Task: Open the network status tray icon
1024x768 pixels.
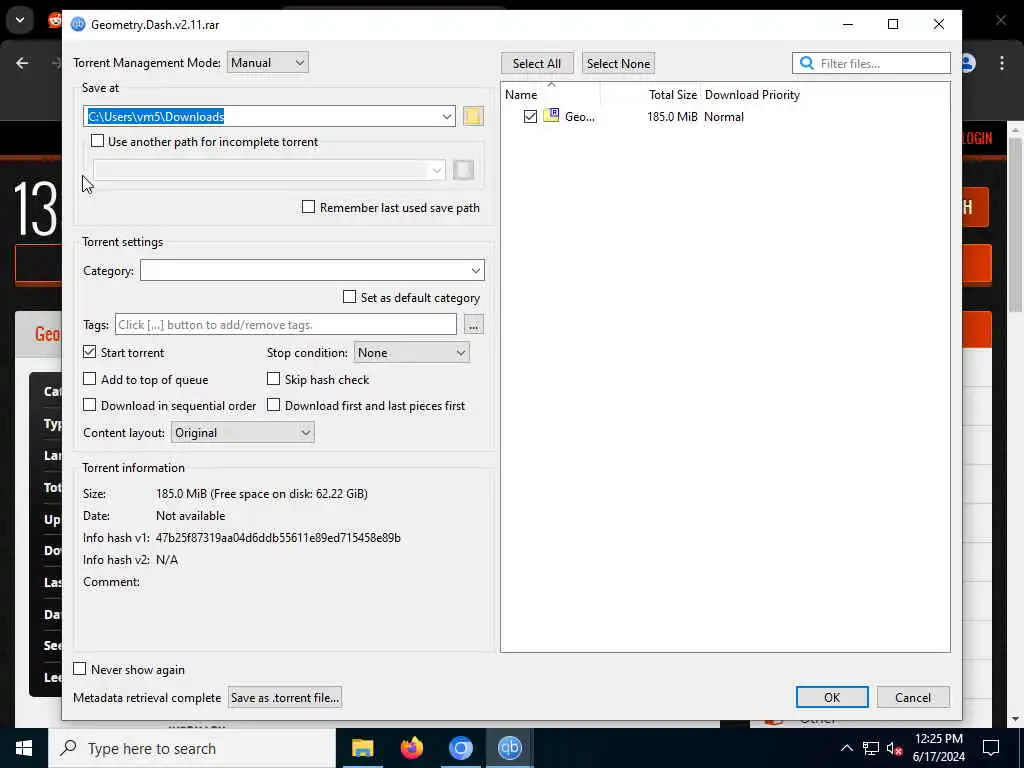Action: point(871,748)
